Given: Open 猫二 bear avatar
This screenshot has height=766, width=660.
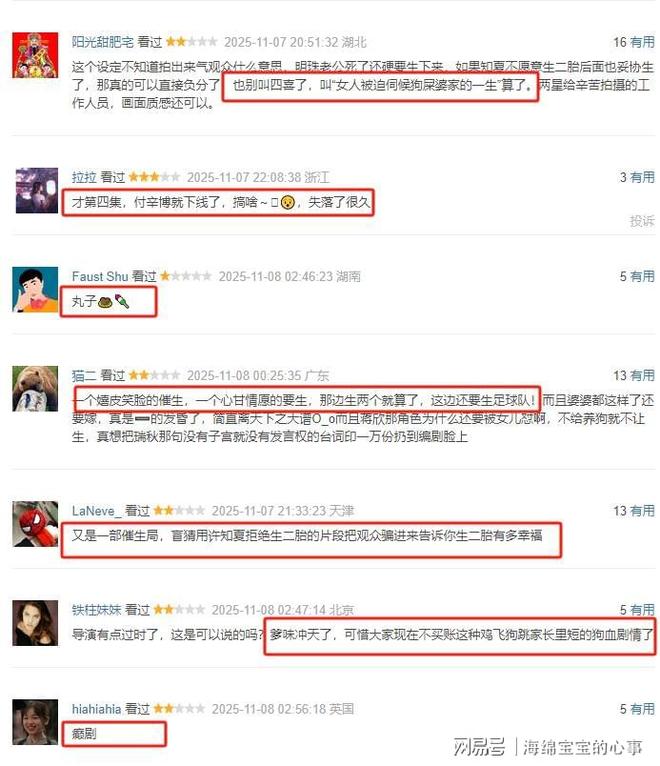Looking at the screenshot, I should [35, 388].
